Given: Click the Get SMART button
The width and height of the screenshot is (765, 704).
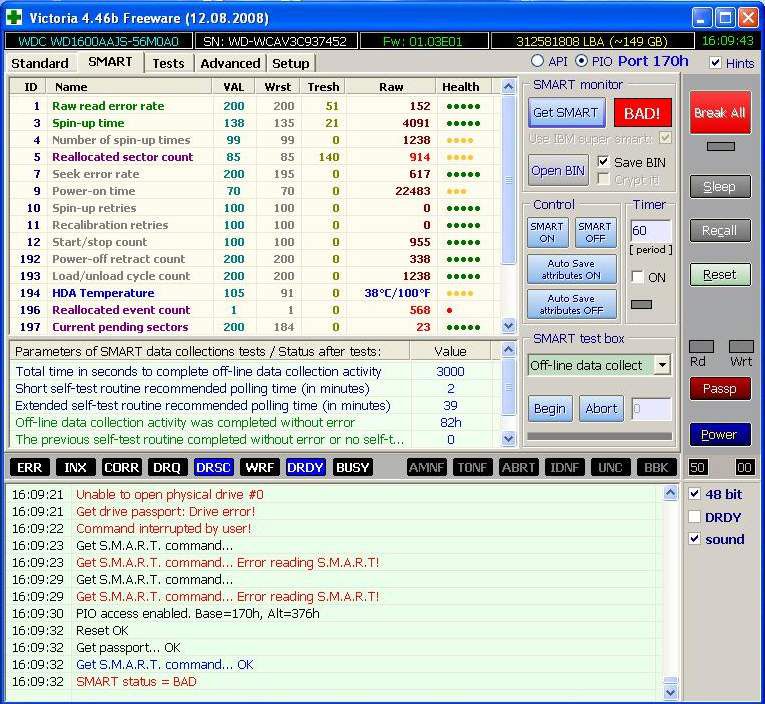Looking at the screenshot, I should [x=566, y=113].
